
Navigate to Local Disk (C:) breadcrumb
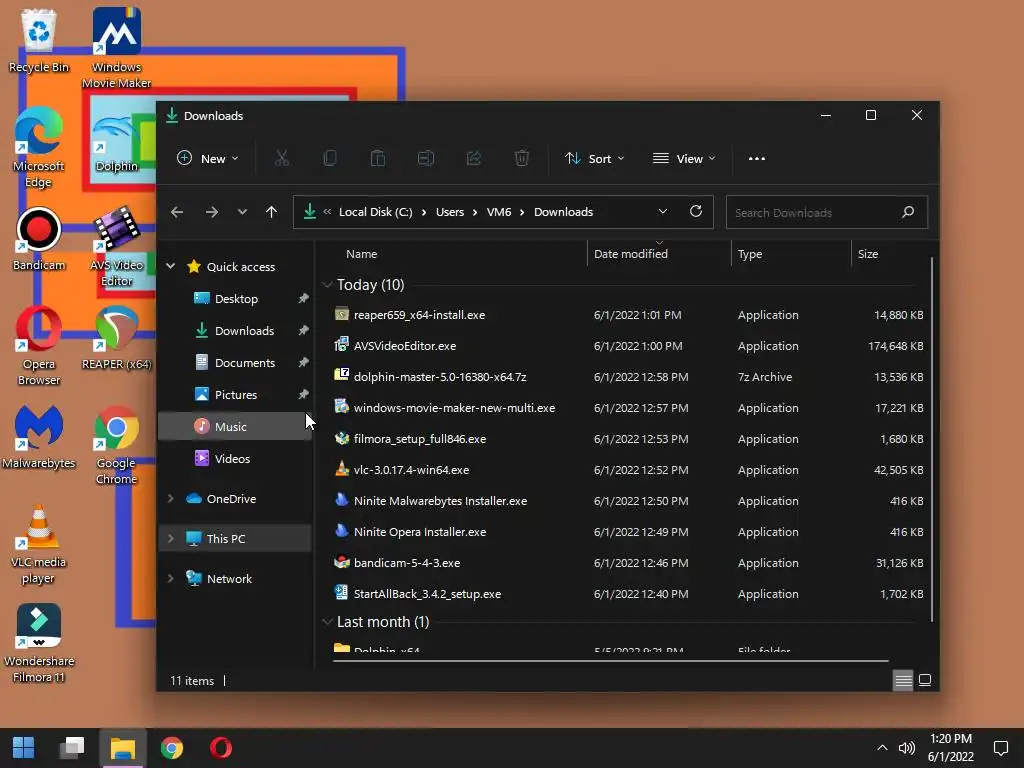[x=376, y=212]
